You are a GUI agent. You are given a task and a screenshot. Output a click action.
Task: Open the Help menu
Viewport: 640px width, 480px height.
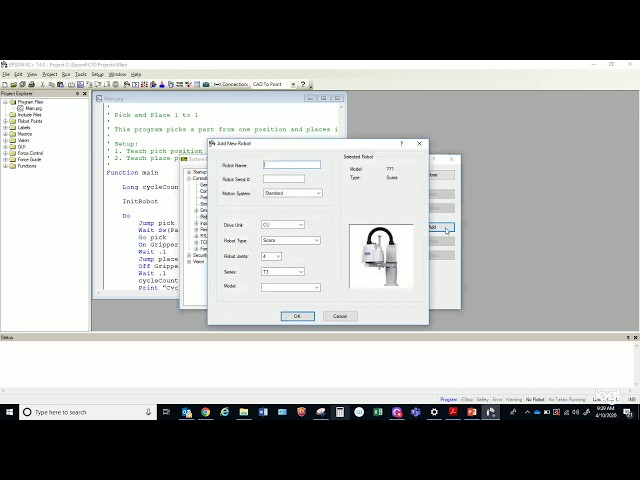(x=136, y=74)
